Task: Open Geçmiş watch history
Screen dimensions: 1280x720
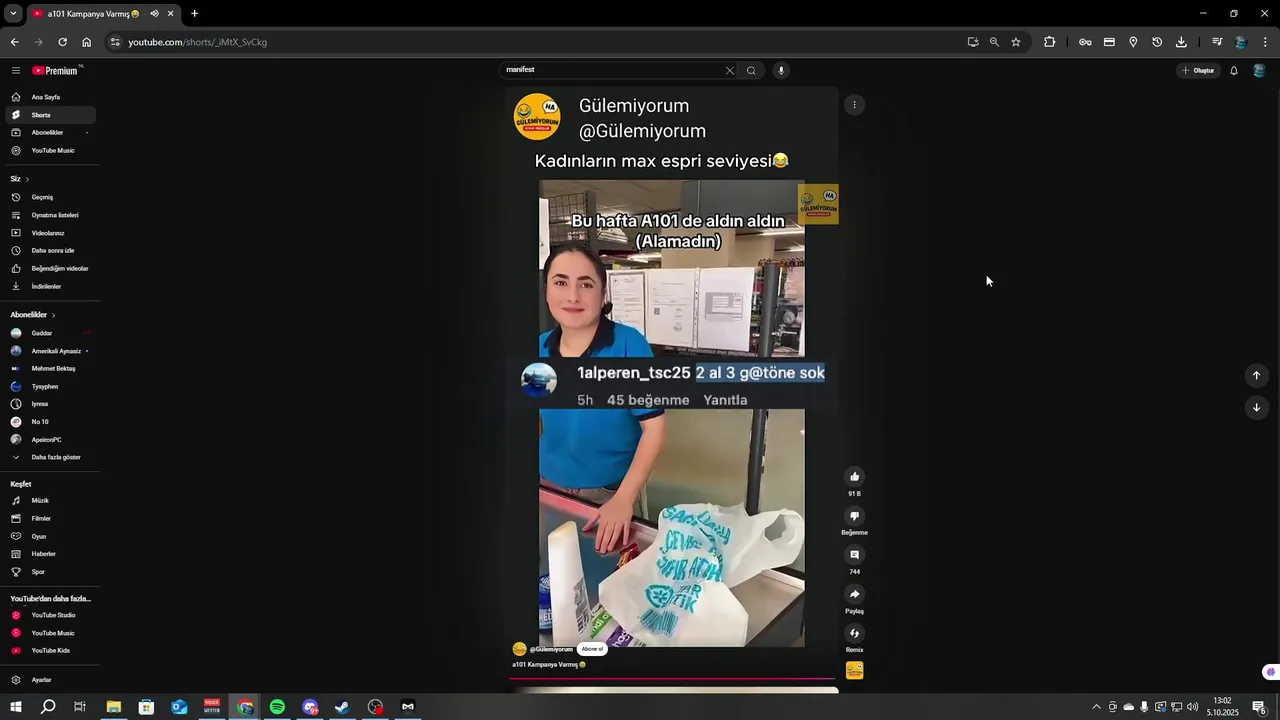Action: tap(48, 197)
